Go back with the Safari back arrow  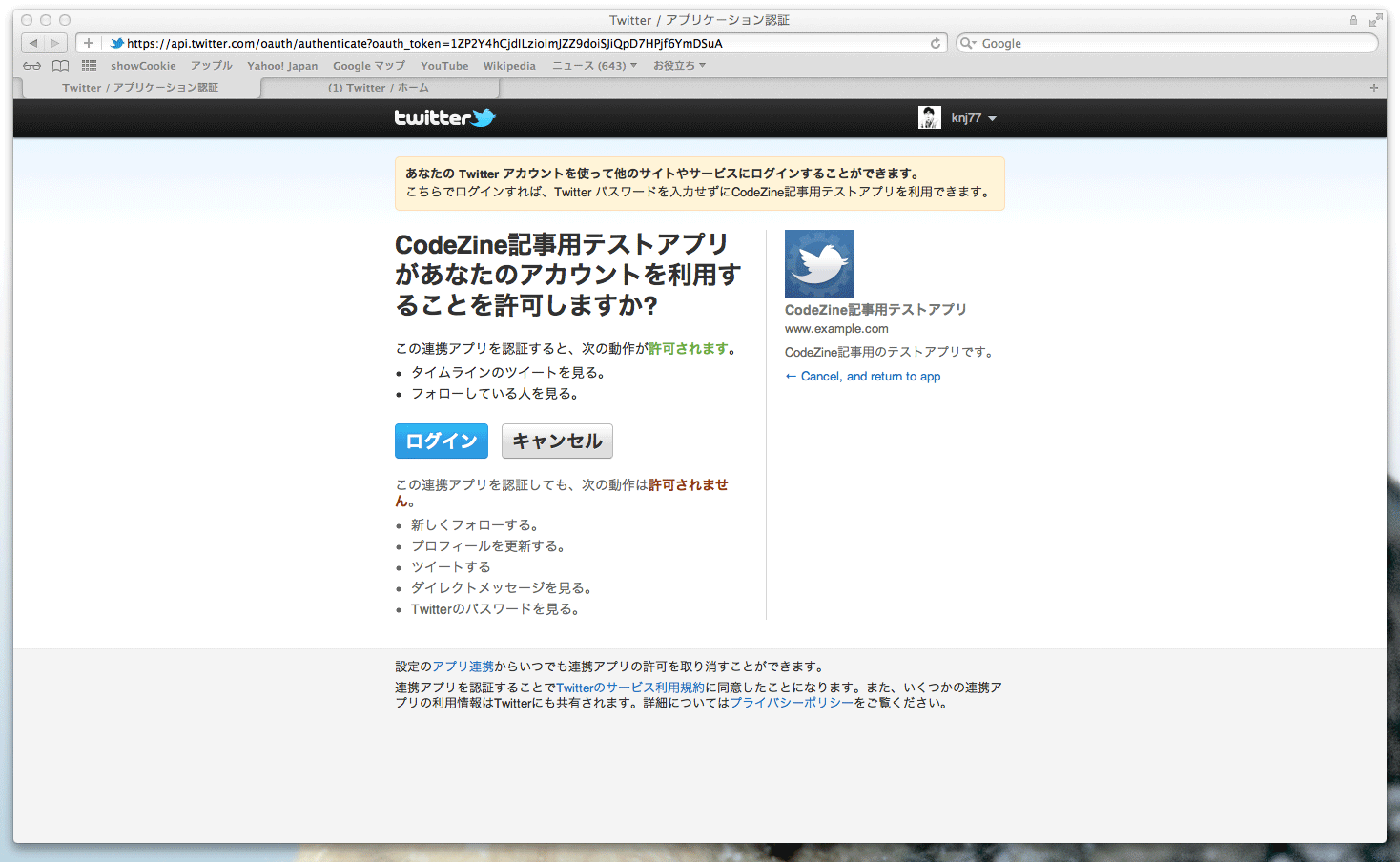click(33, 43)
